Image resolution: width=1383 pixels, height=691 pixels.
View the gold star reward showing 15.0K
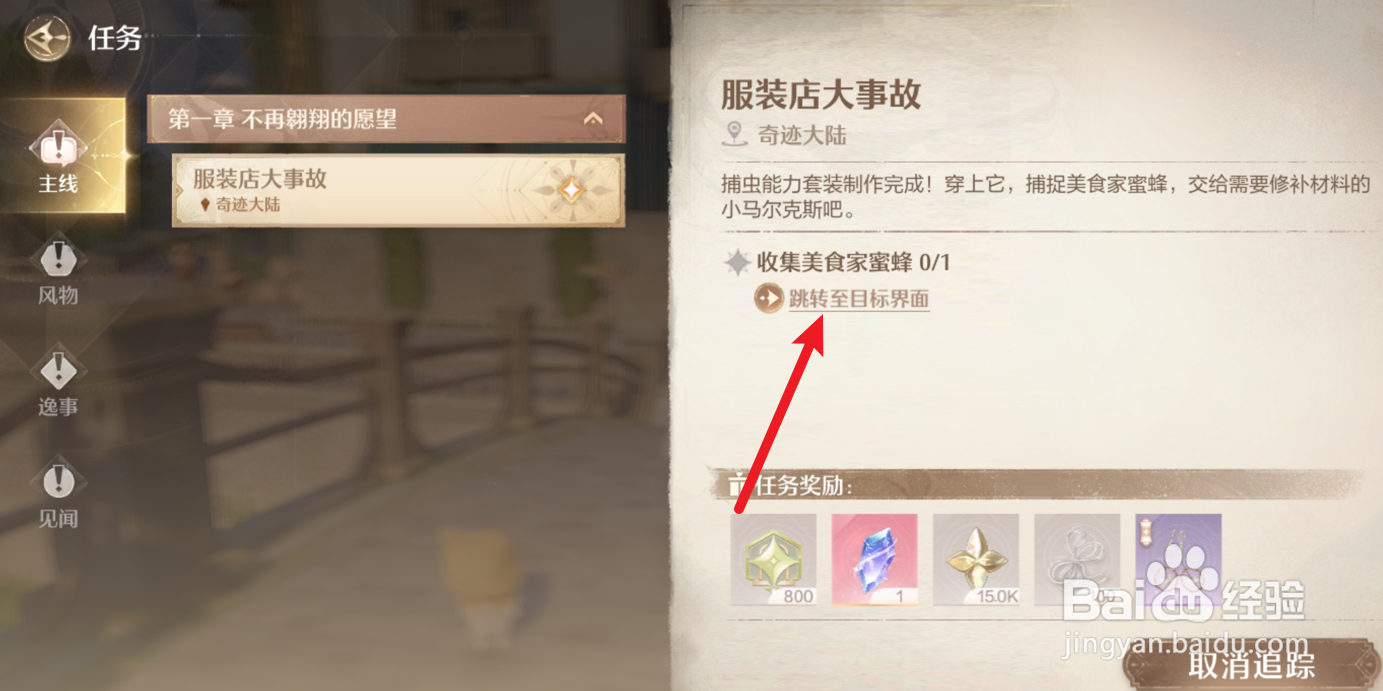point(976,560)
